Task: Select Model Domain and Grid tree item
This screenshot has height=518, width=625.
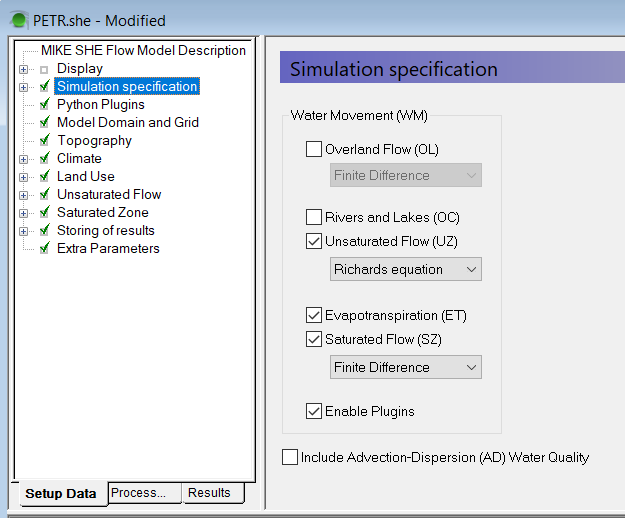Action: point(128,122)
